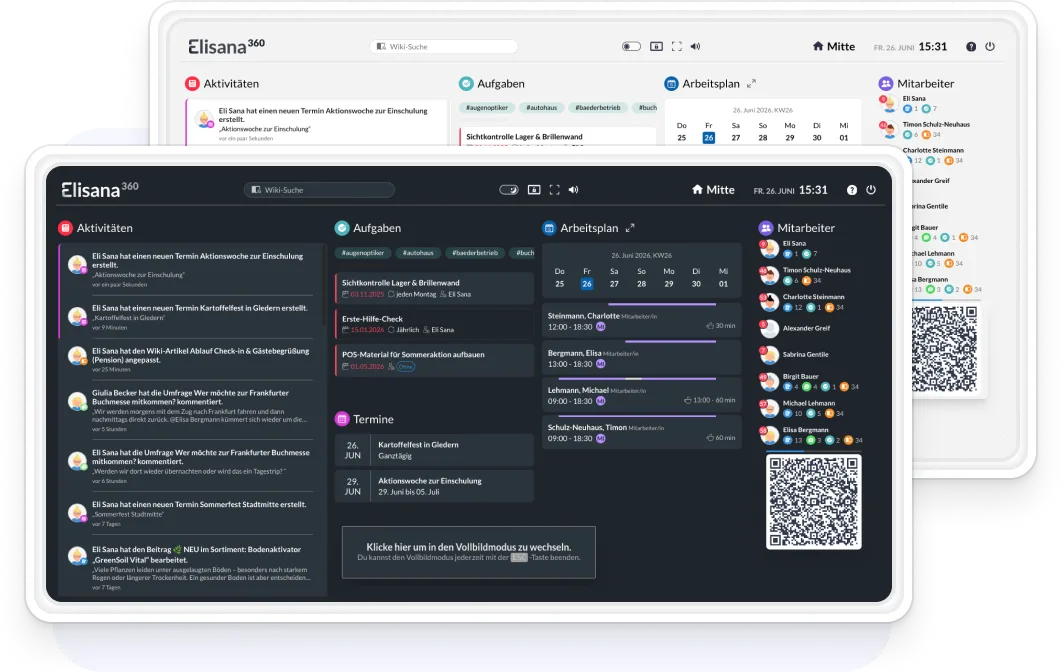This screenshot has height=672, width=1062.
Task: Click Birgit Bauer's green WhatsApp badge, dark dashboard
Action: coord(807,387)
